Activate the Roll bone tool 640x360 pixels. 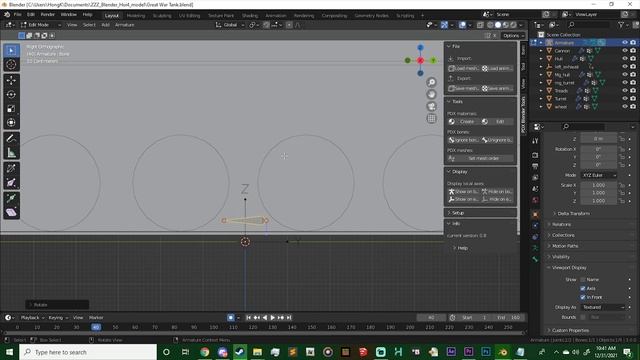pos(11,168)
